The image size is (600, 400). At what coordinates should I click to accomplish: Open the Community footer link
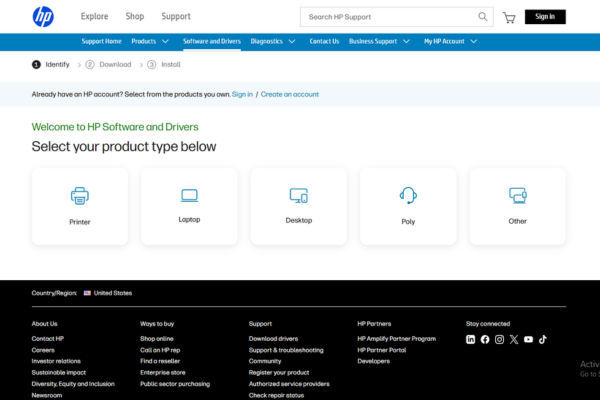265,361
